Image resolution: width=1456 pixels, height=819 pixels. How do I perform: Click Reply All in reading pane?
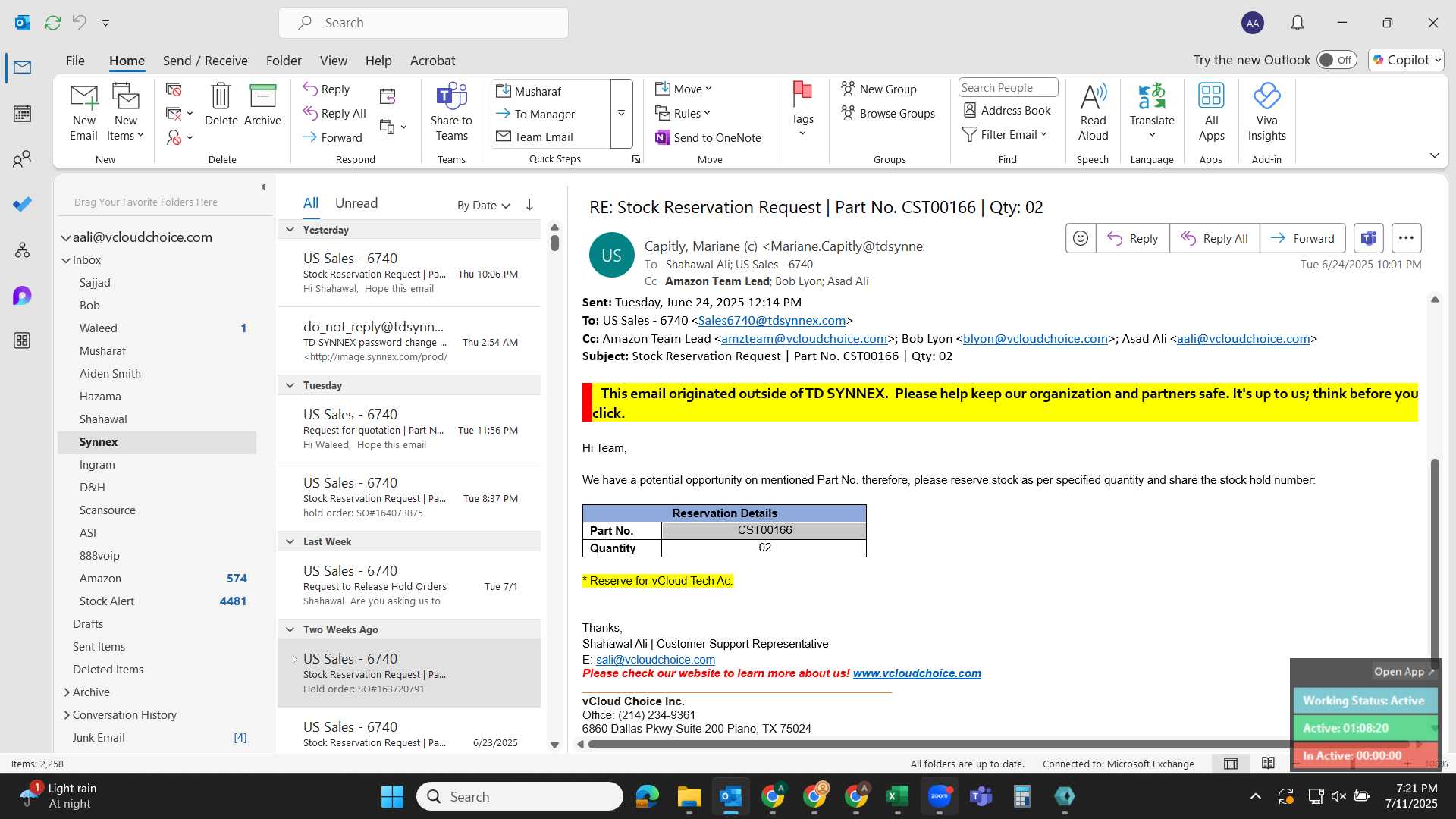[1215, 238]
